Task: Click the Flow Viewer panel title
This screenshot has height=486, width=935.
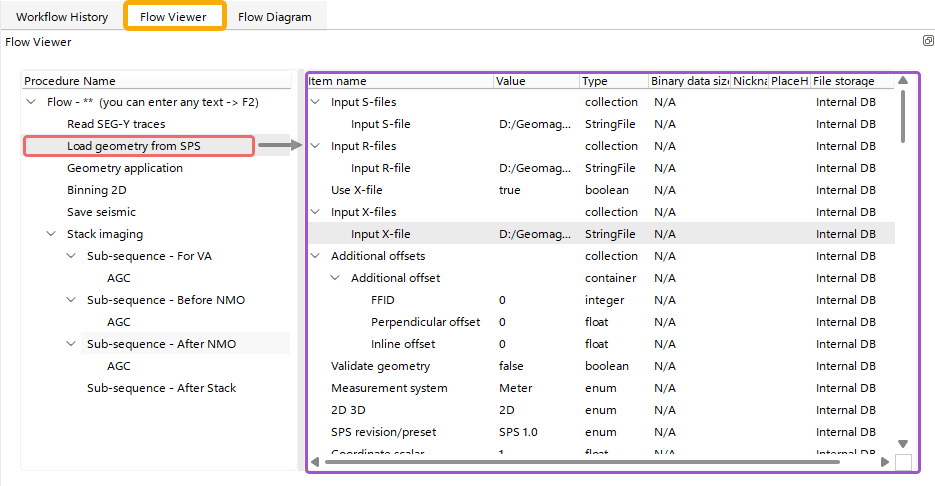Action: (38, 42)
